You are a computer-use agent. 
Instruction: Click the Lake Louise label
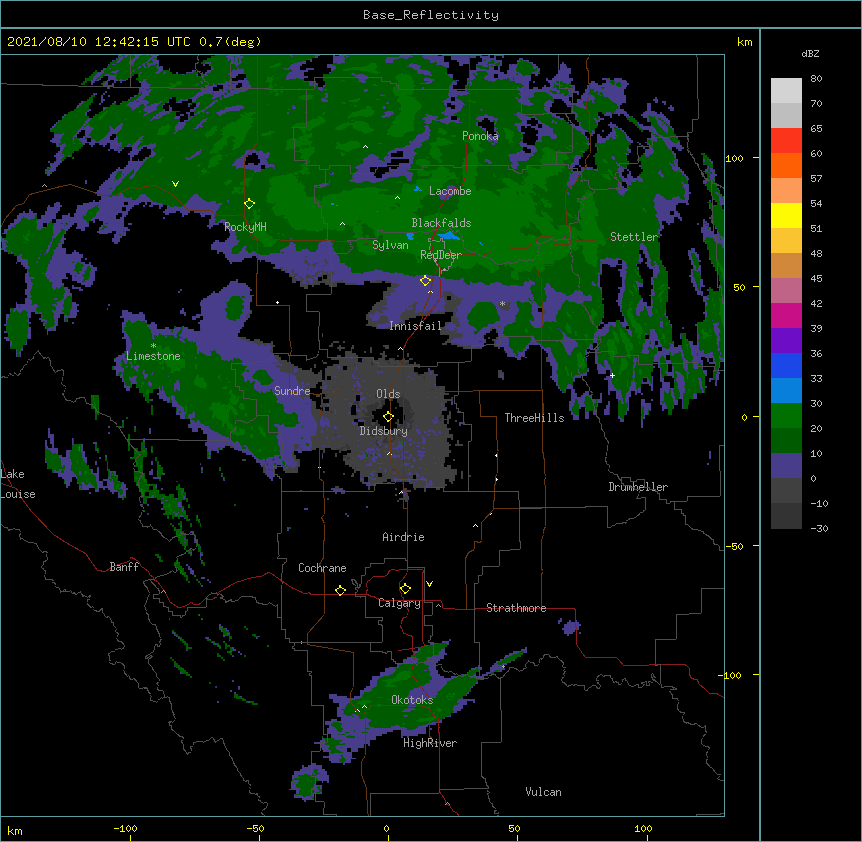18,484
